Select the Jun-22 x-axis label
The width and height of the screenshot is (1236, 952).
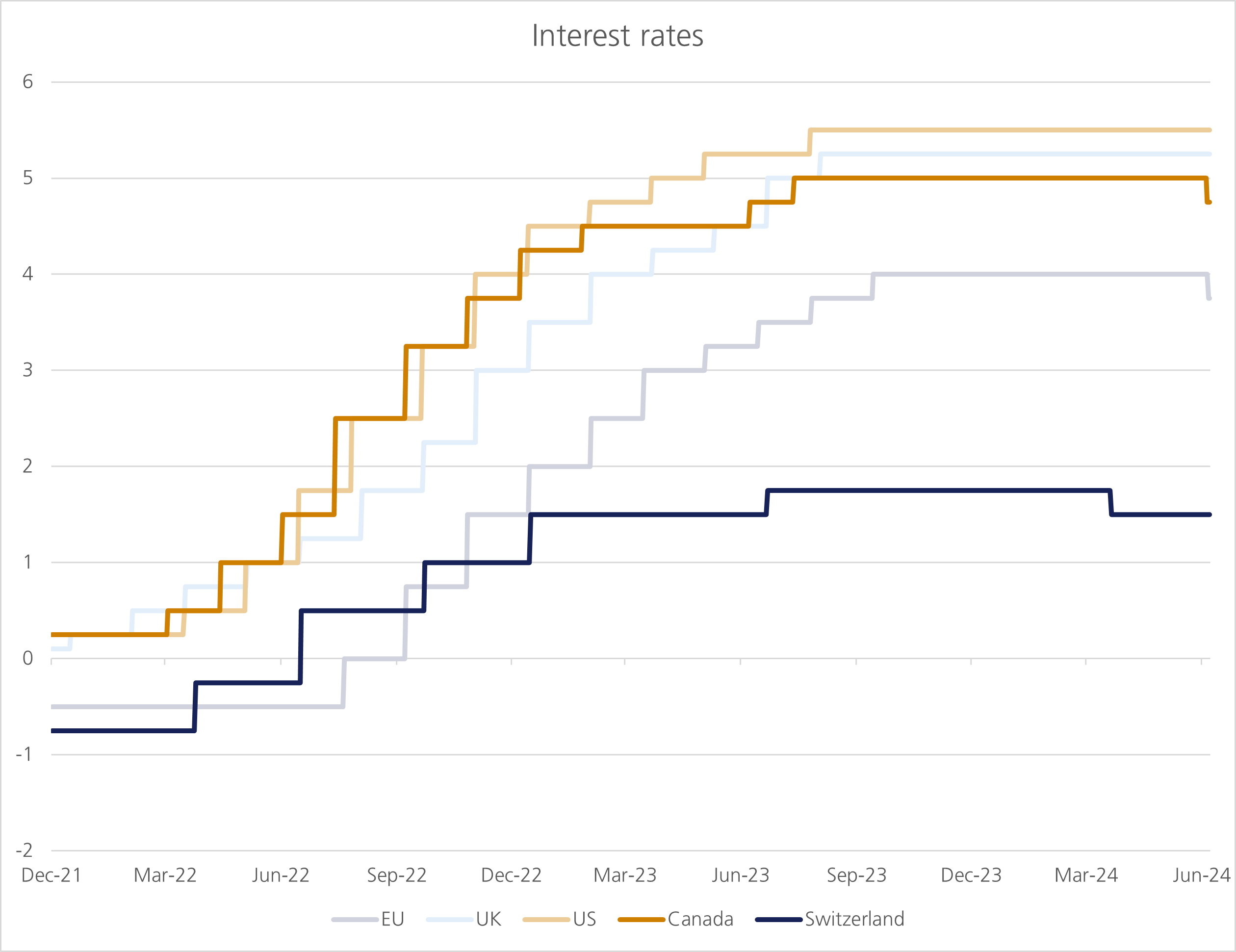(x=281, y=875)
